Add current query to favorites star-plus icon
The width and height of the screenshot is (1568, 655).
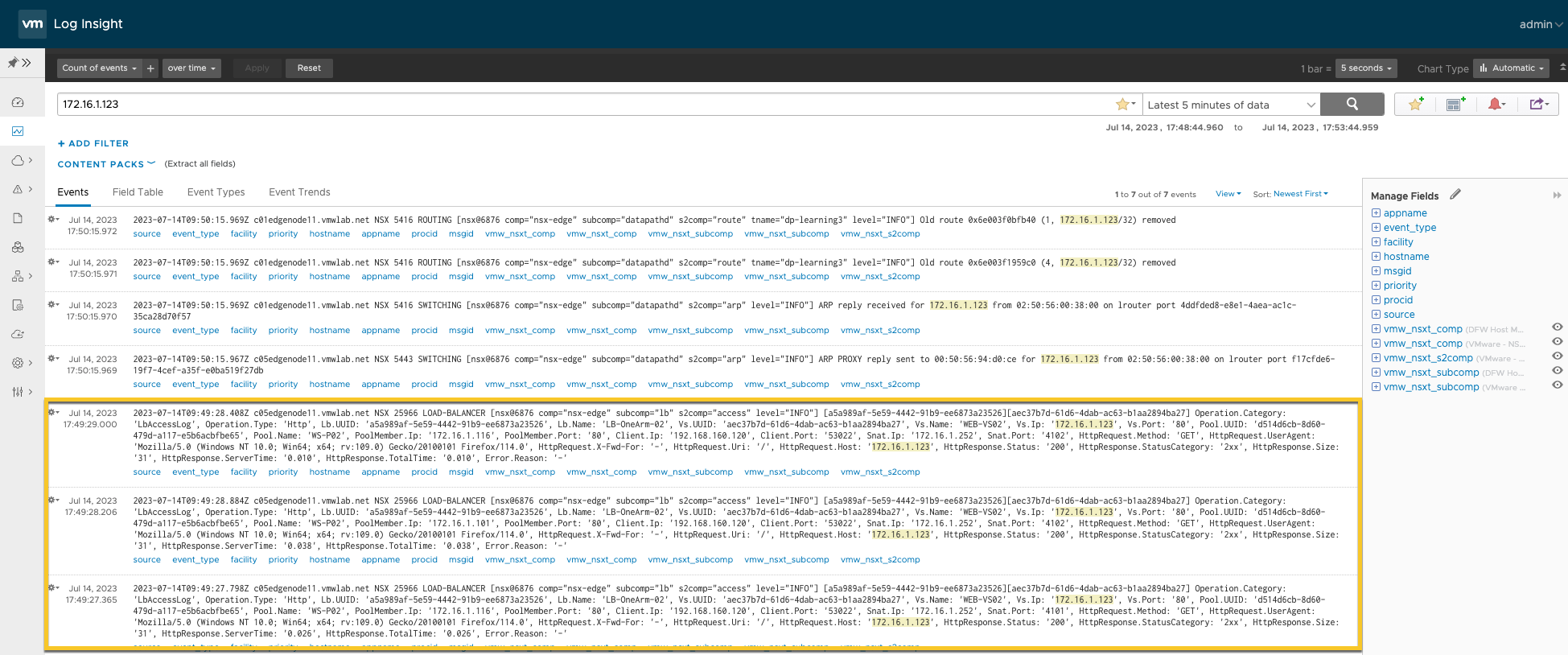pos(1416,104)
